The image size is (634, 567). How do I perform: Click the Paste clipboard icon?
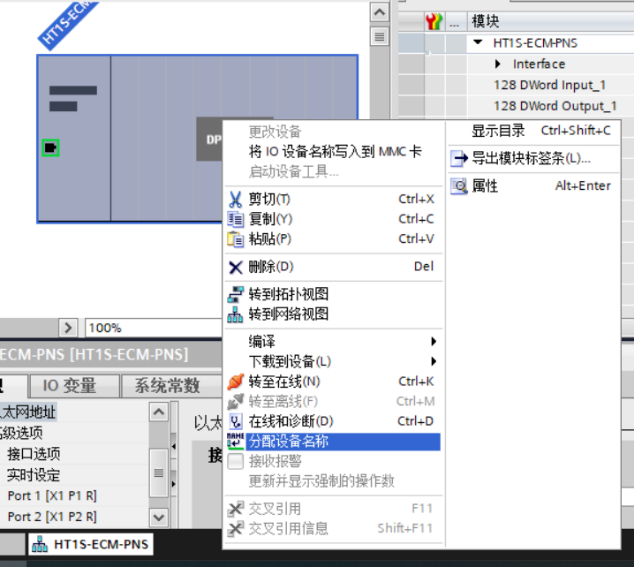click(x=235, y=239)
